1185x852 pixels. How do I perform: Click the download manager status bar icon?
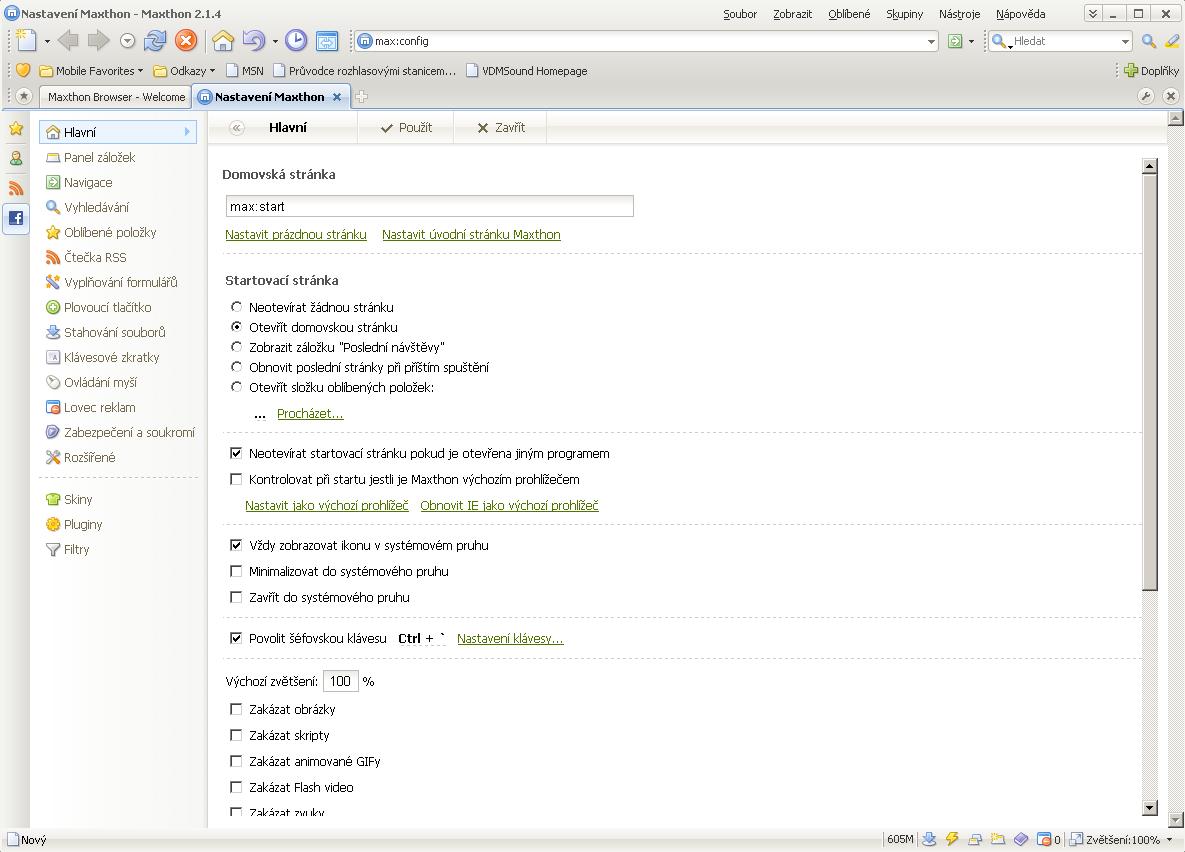pyautogui.click(x=930, y=839)
